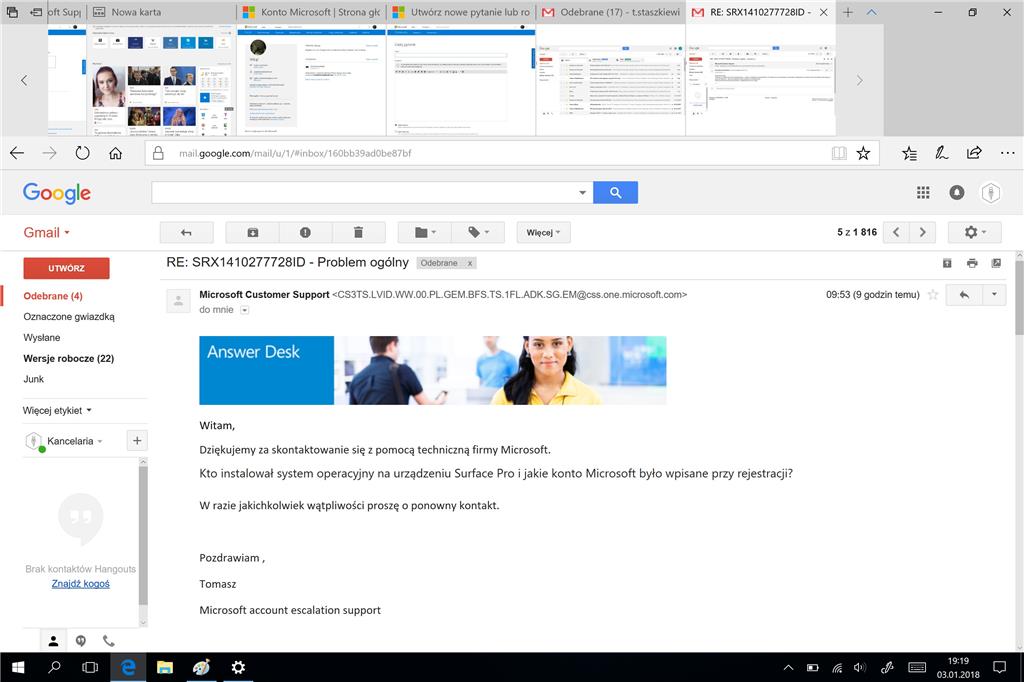Switch to the Odebrane (17) Gmail tab
The image size is (1024, 682).
point(611,12)
